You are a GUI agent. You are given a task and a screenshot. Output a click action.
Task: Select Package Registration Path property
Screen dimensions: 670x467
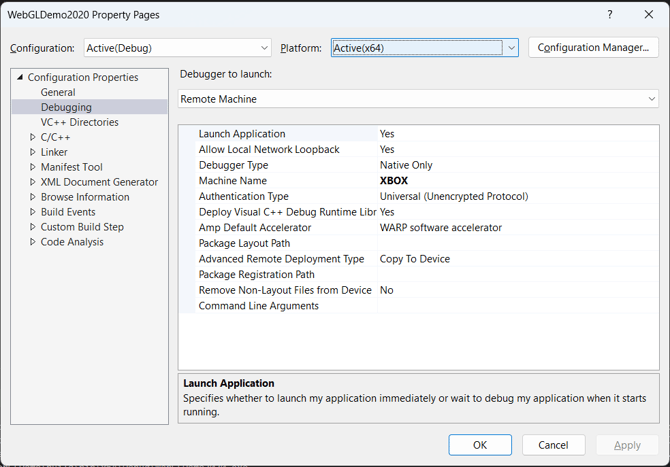pyautogui.click(x=256, y=274)
